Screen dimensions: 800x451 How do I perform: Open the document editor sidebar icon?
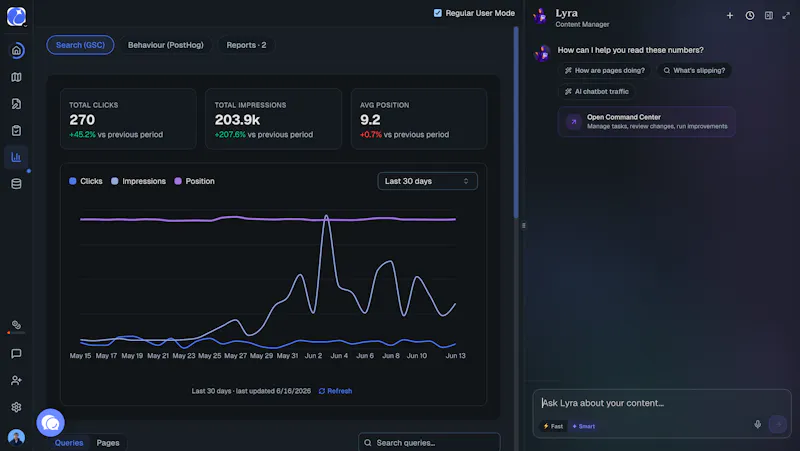16,104
